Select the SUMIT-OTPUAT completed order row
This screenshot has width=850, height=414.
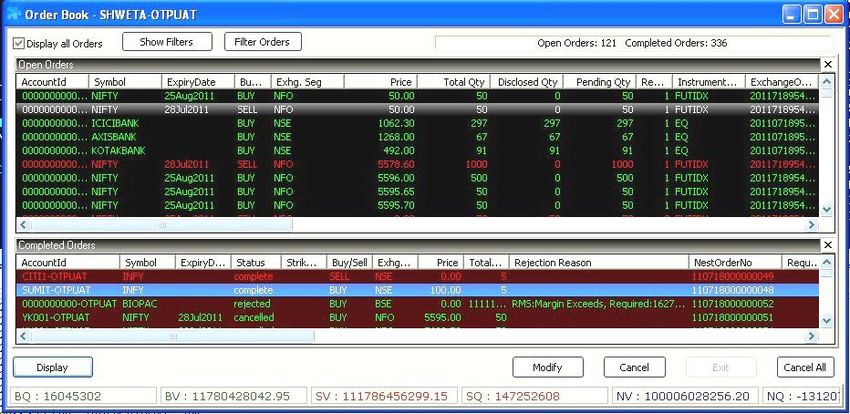(x=417, y=290)
